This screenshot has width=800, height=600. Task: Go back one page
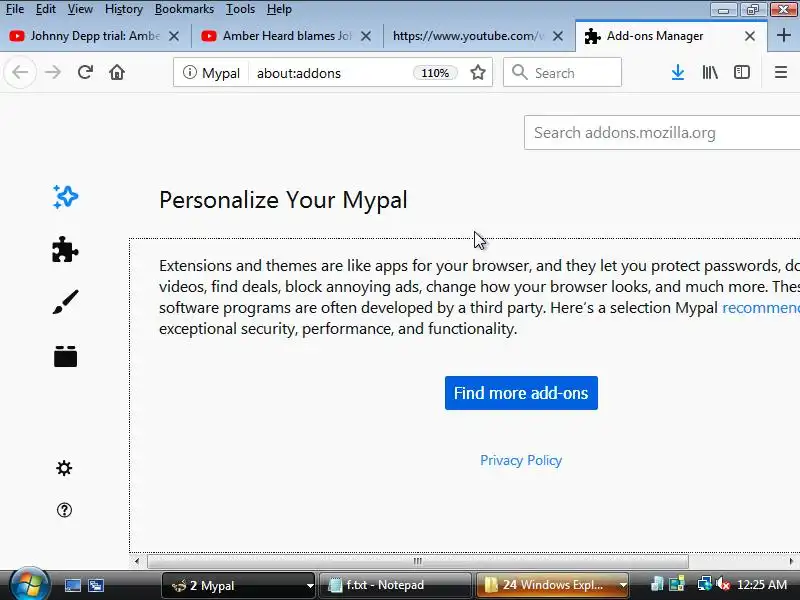[x=20, y=72]
